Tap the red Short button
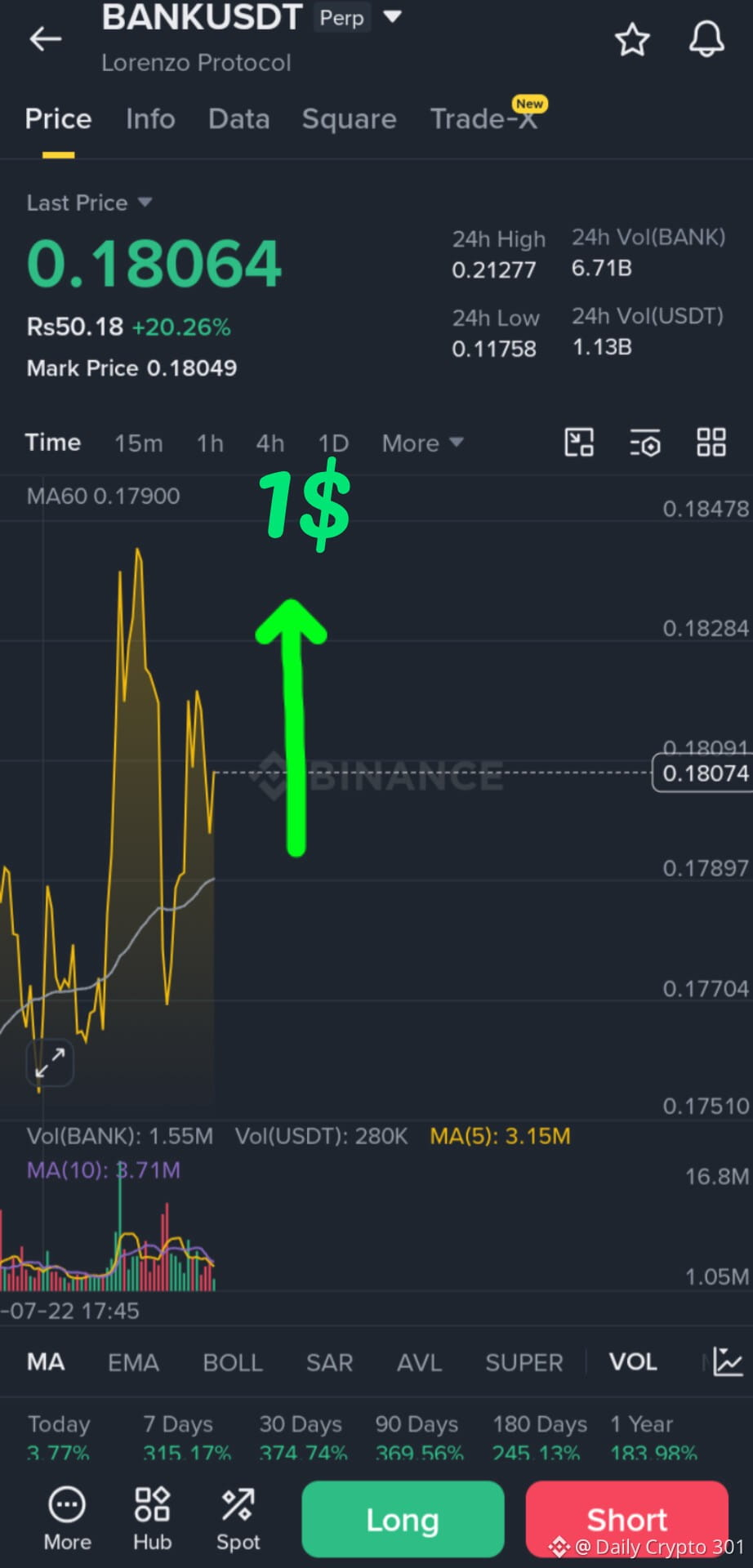The width and height of the screenshot is (753, 1568). click(627, 1519)
